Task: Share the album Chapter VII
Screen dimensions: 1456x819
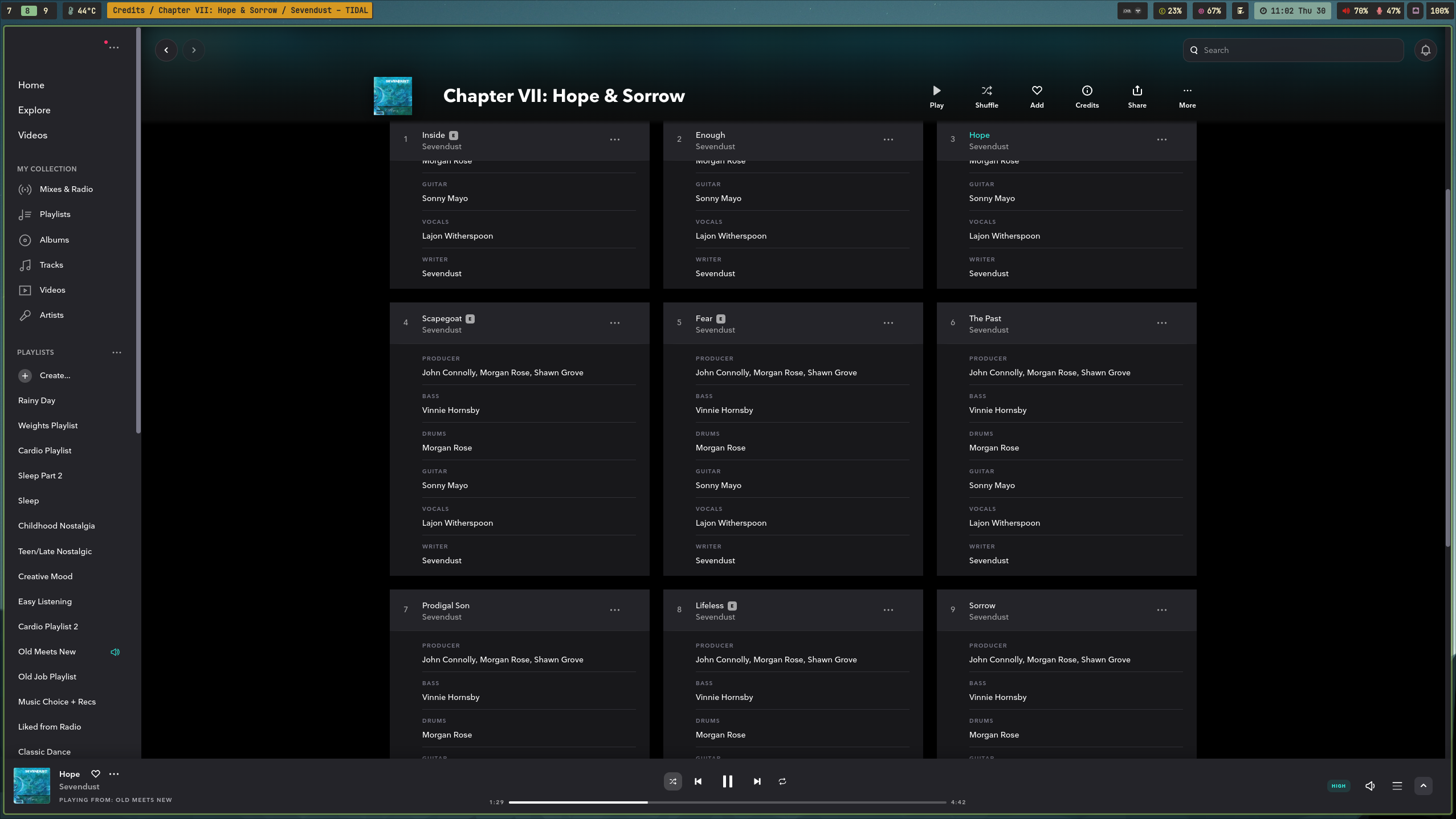Action: [x=1136, y=96]
